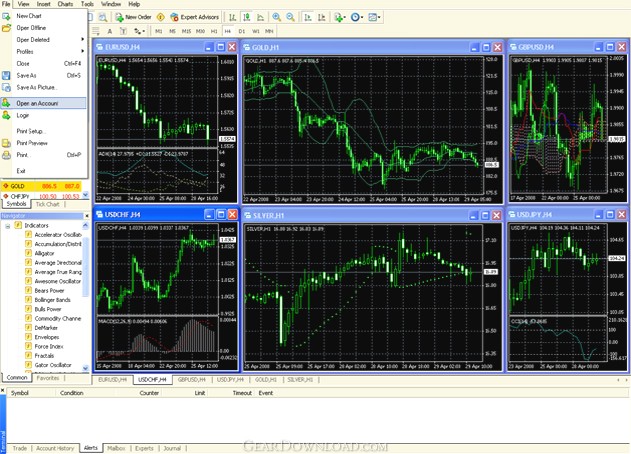Screen dimensions: 631x454
Task: Open the arrows drawing tools dropdown
Action: [x=139, y=31]
